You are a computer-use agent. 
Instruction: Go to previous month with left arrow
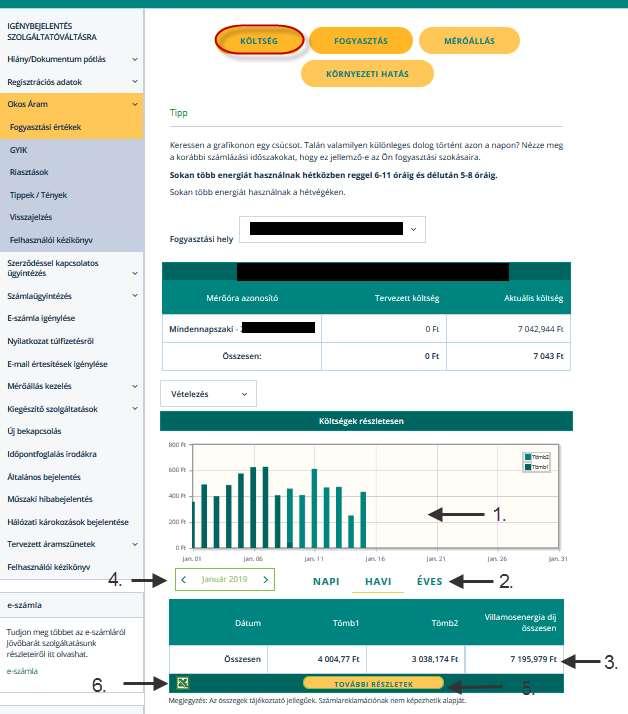point(184,580)
